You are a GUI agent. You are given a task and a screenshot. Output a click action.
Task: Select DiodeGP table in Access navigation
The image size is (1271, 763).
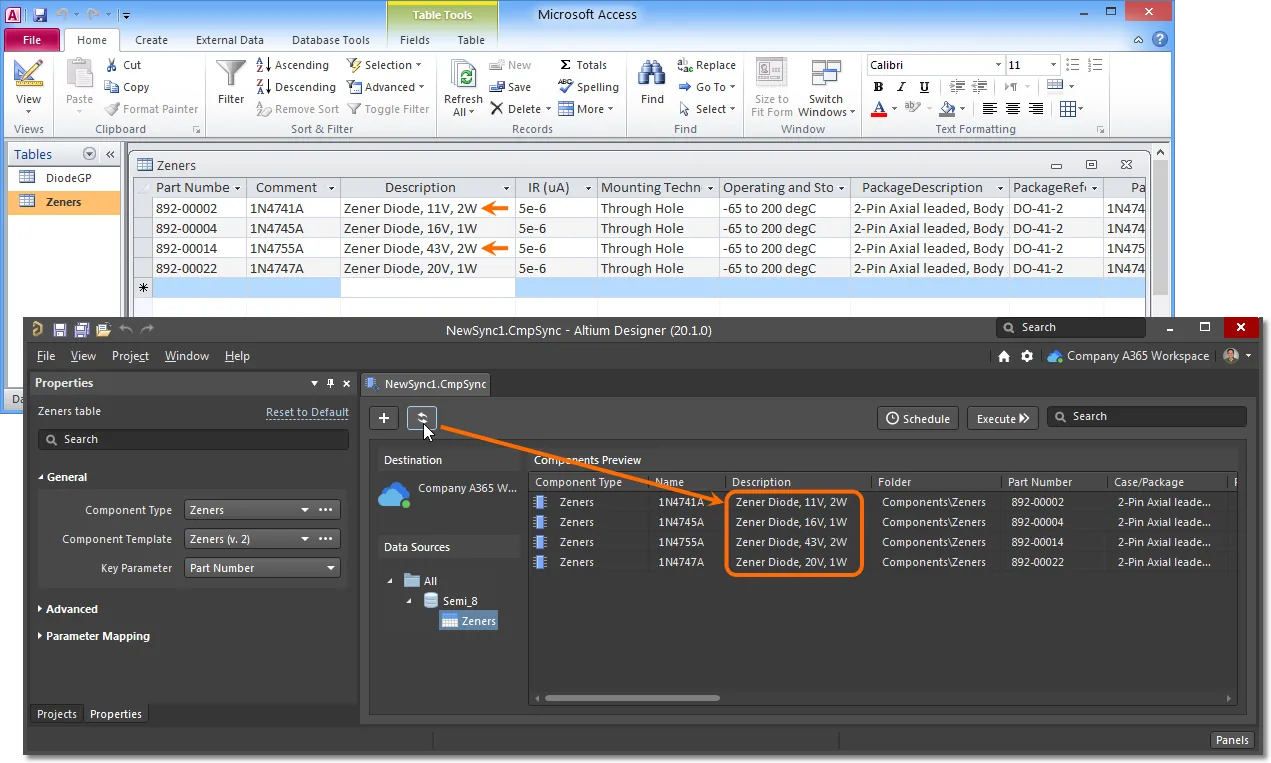click(x=64, y=178)
